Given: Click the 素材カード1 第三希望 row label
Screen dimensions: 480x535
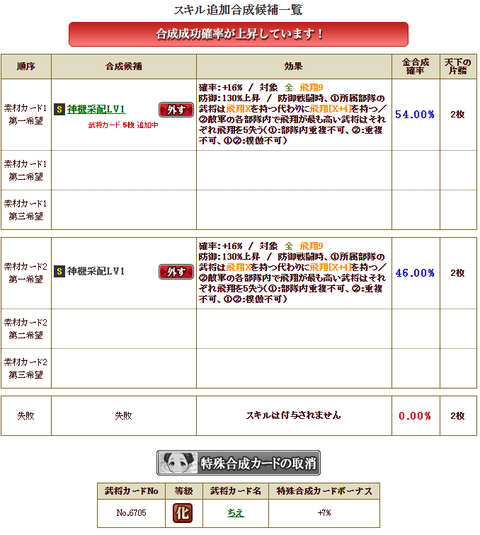Looking at the screenshot, I should click(26, 210).
